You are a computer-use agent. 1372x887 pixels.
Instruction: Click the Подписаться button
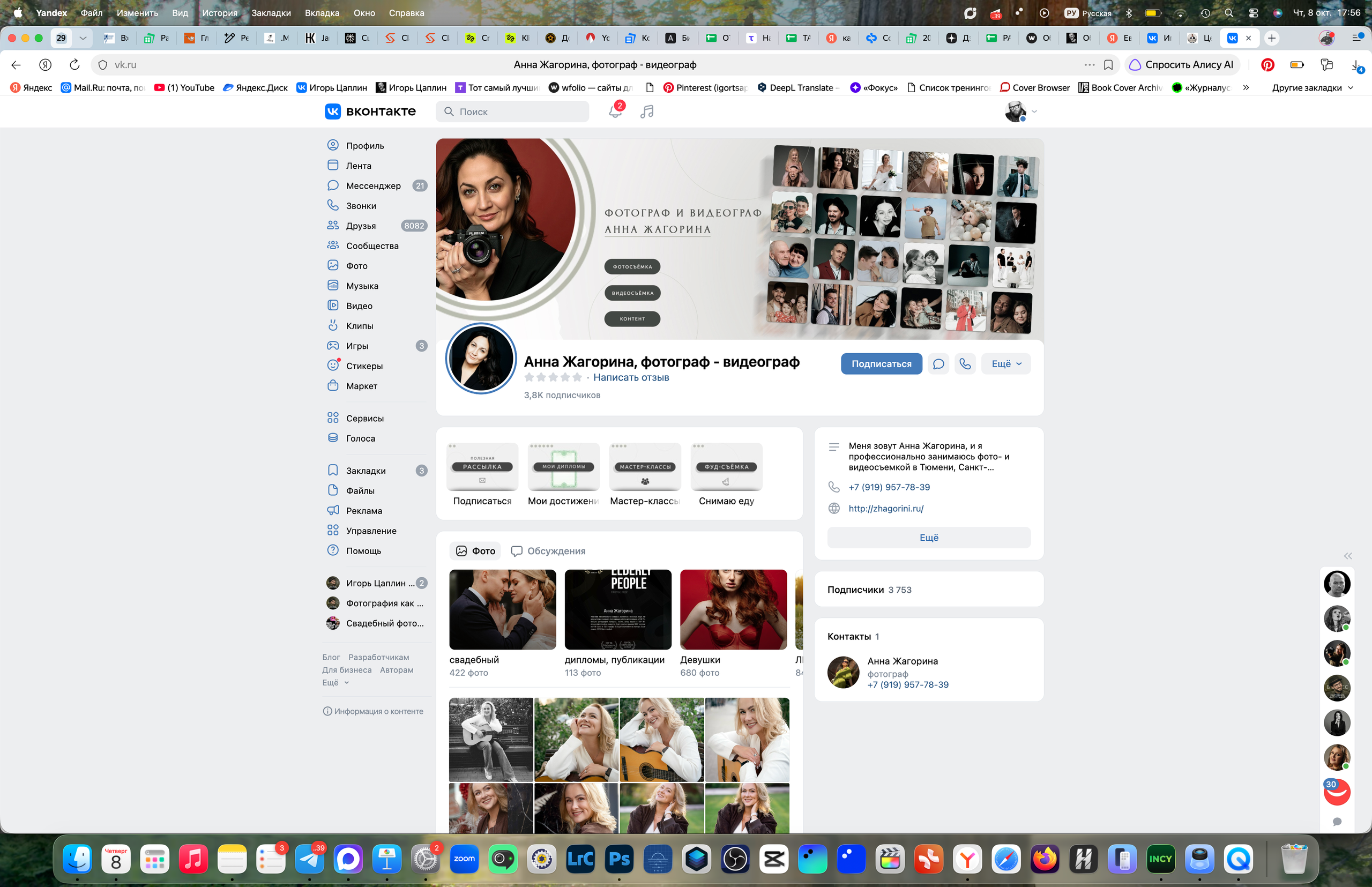881,364
